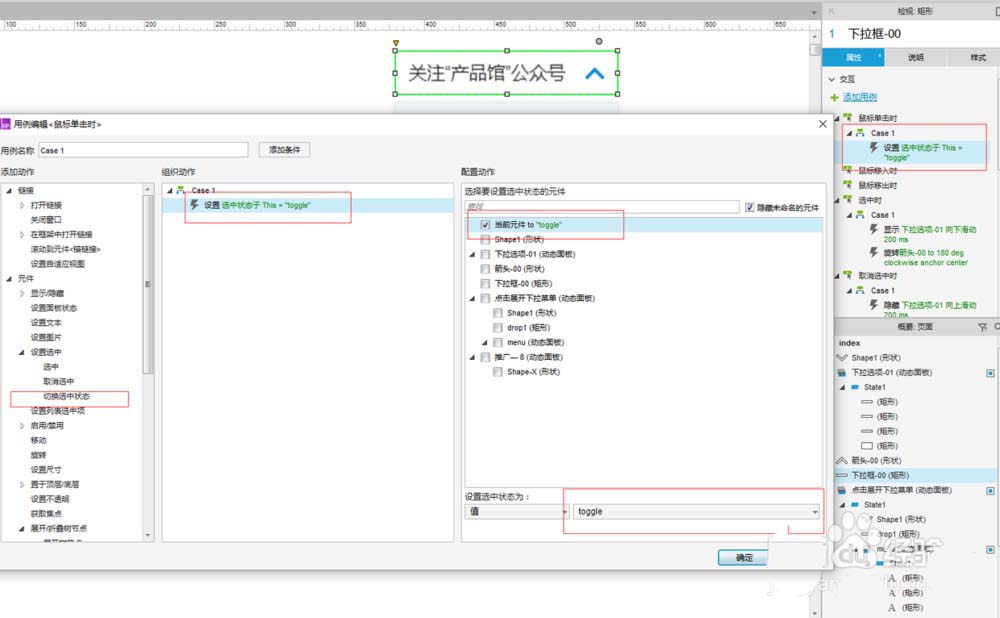Screen dimensions: 1000x618
Task: Collapse 推广— 8 (动态面板) tree node
Action: click(473, 357)
